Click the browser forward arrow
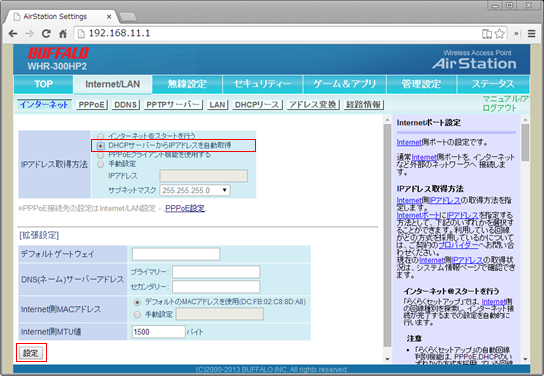The image size is (544, 376). coord(29,34)
